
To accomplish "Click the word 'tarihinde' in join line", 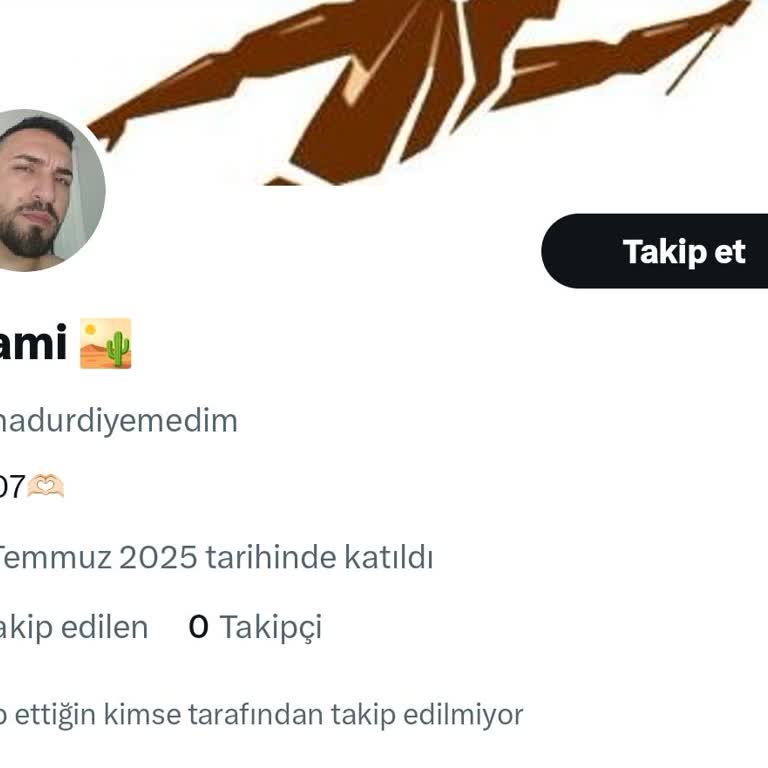I will (x=271, y=557).
